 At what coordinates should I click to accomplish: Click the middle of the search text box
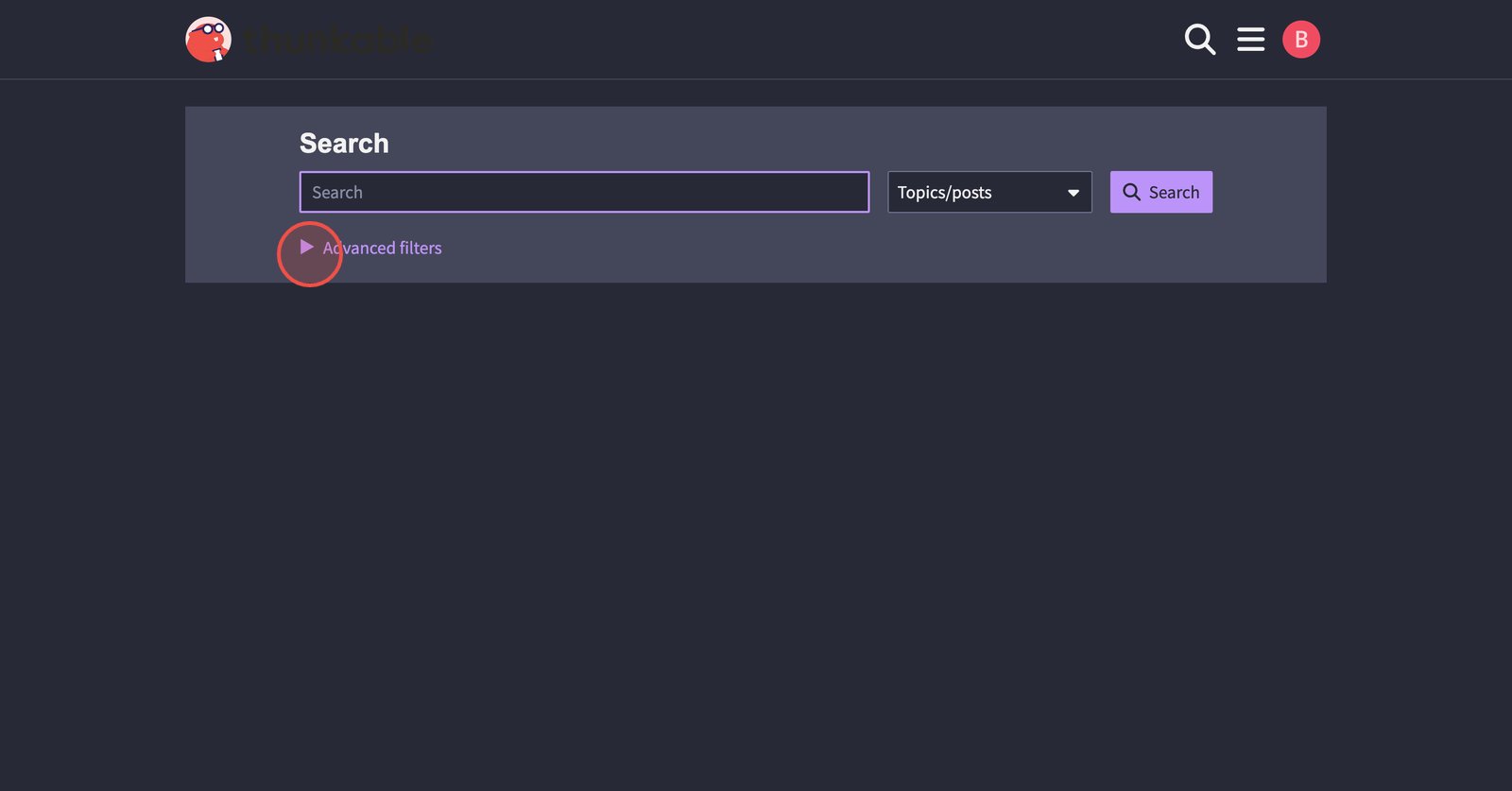click(x=584, y=192)
